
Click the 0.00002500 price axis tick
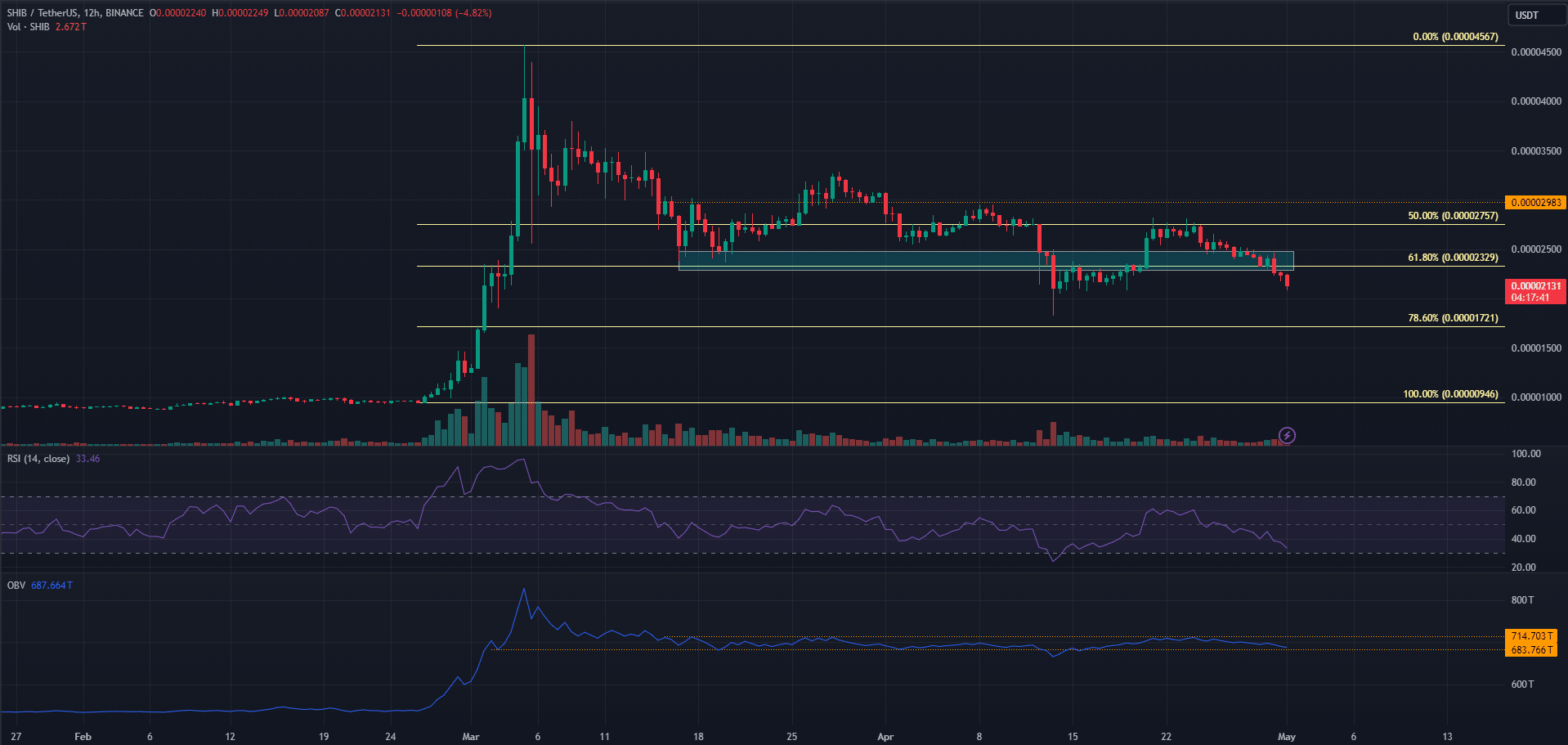(x=1536, y=249)
